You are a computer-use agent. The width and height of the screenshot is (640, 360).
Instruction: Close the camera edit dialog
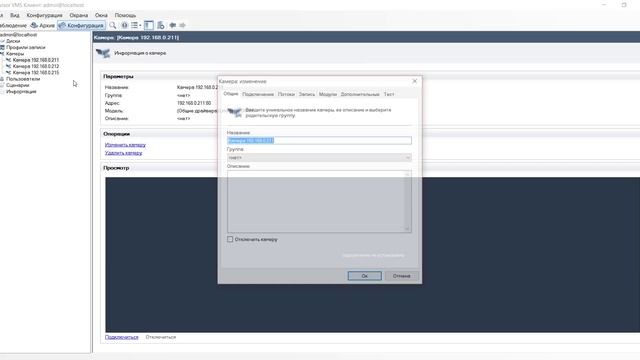coord(415,81)
